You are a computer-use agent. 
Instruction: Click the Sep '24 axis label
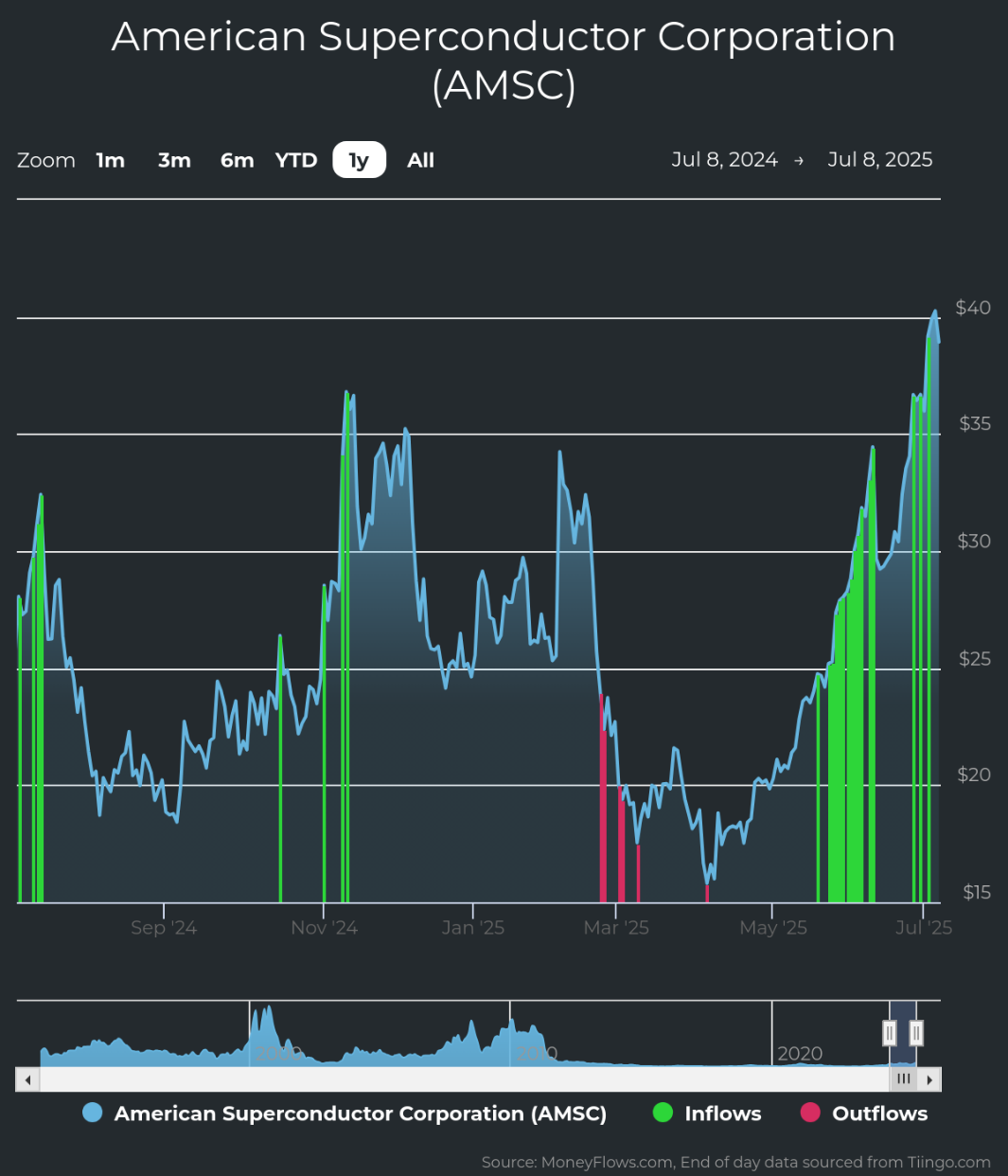(164, 927)
